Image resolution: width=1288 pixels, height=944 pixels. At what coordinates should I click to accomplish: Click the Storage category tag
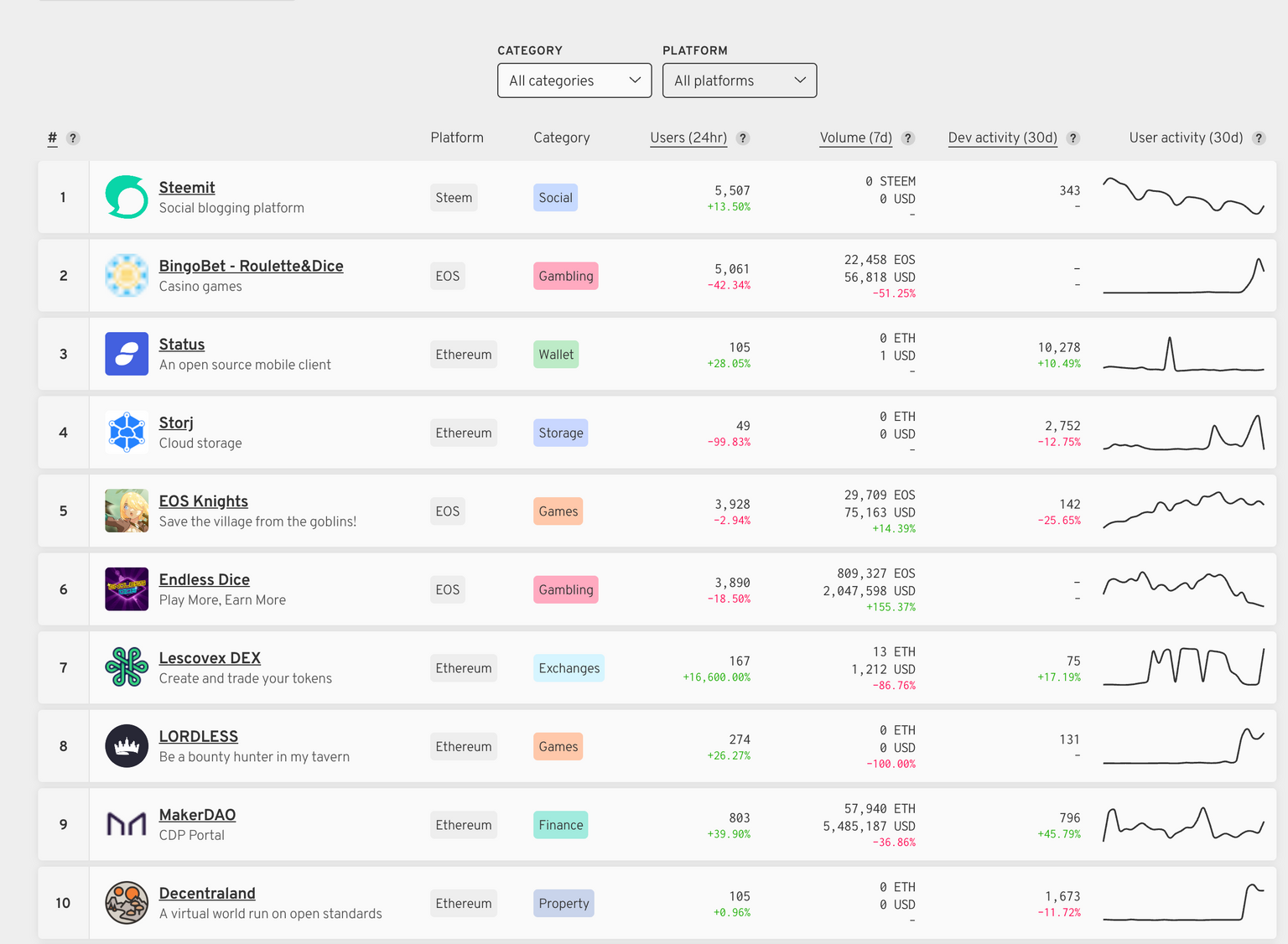coord(561,433)
